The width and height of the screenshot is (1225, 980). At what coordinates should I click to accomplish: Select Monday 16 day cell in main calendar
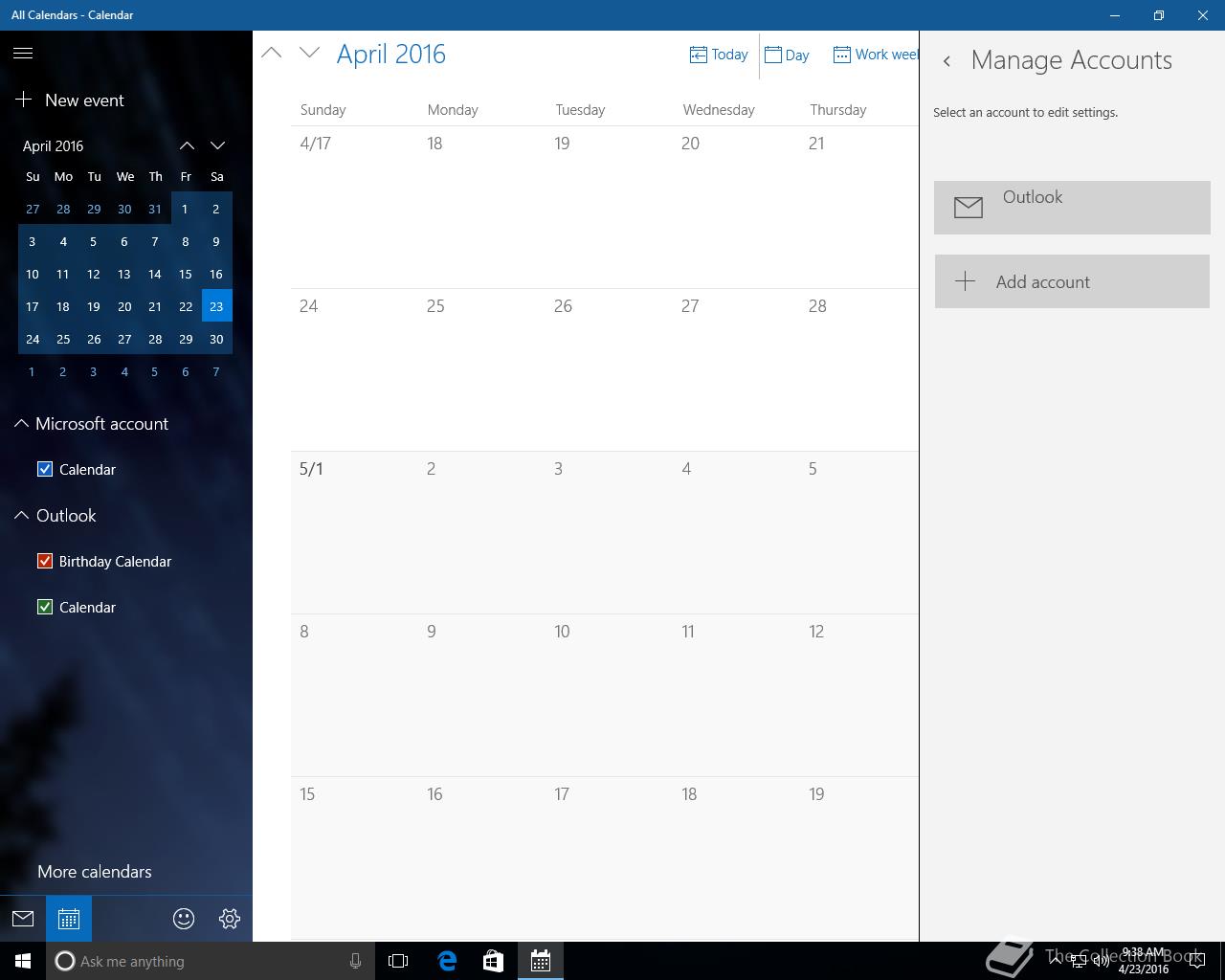pos(482,857)
